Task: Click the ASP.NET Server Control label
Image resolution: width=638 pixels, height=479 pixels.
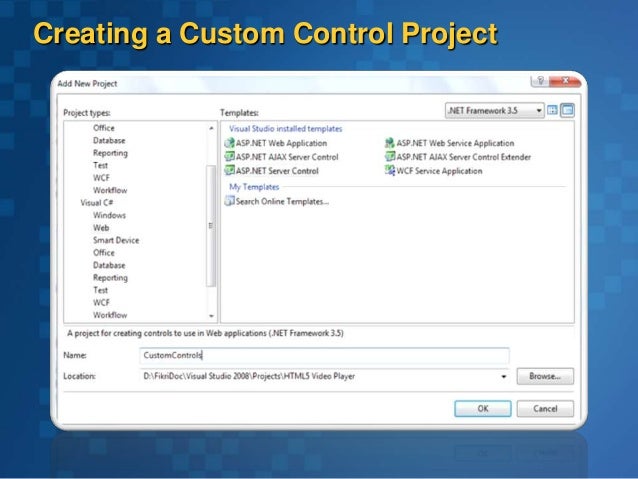Action: [277, 171]
